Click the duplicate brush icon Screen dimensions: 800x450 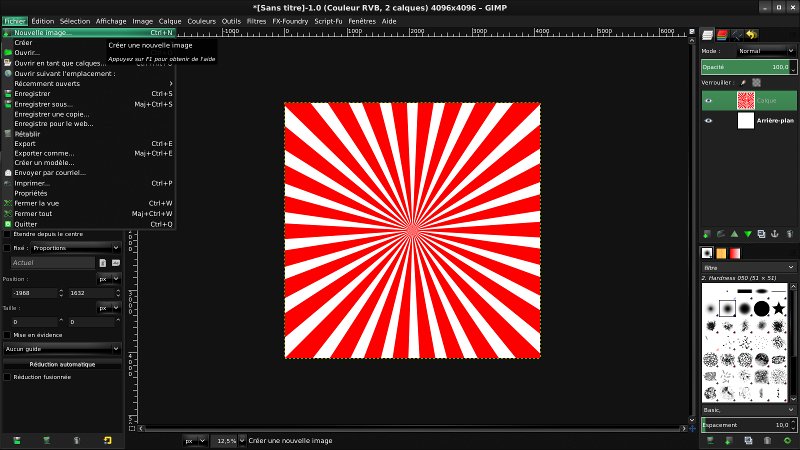tap(748, 440)
